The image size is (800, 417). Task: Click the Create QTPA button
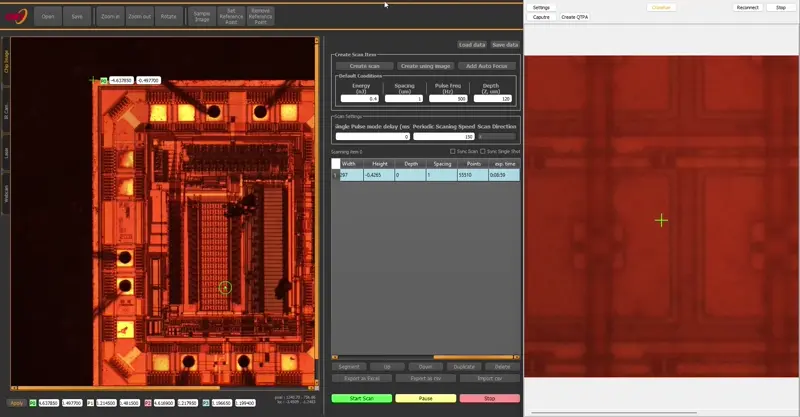tap(574, 17)
